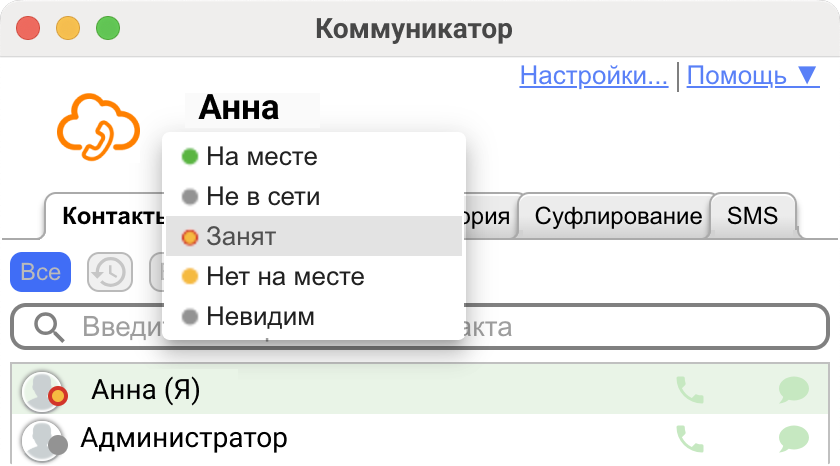Open the Помощь dropdown menu
This screenshot has width=840, height=466.
pyautogui.click(x=753, y=75)
